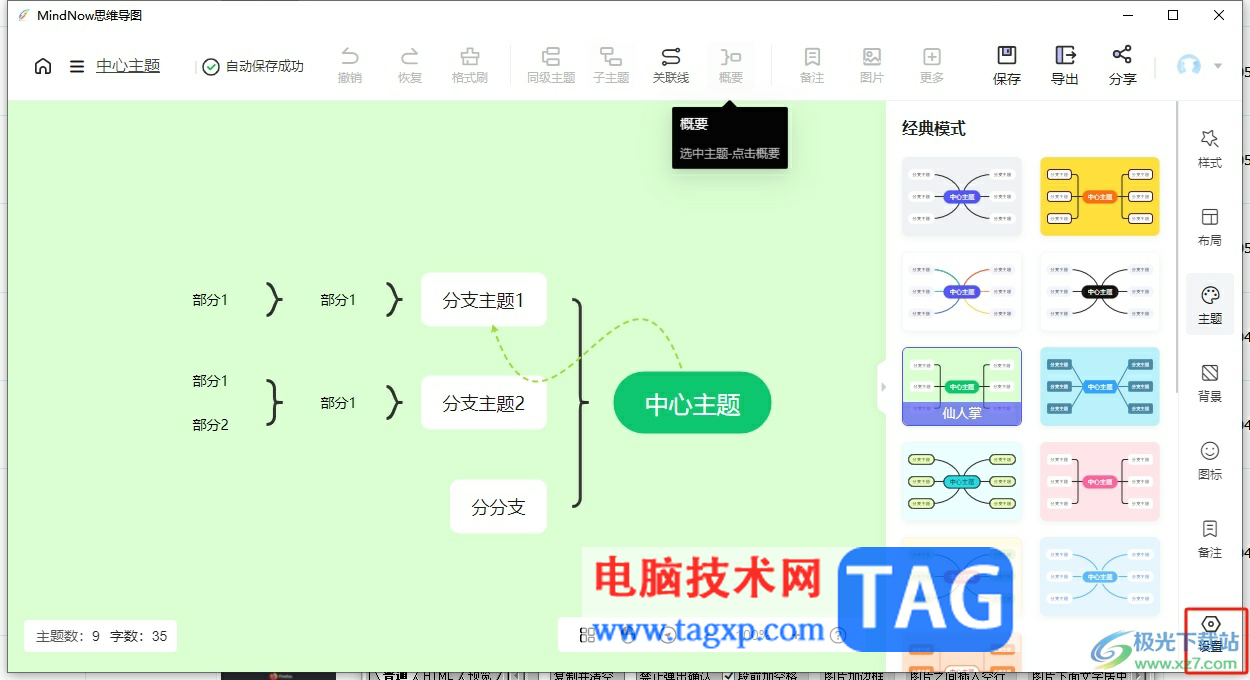Open the Settings (设置) sidebar item
1250x680 pixels.
[1210, 633]
